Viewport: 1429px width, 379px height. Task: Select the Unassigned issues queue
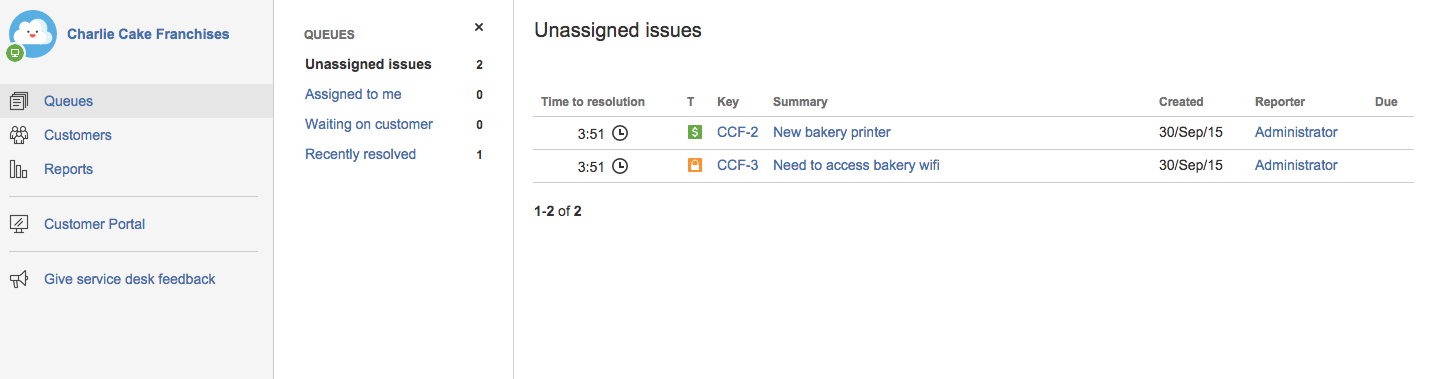(x=368, y=64)
